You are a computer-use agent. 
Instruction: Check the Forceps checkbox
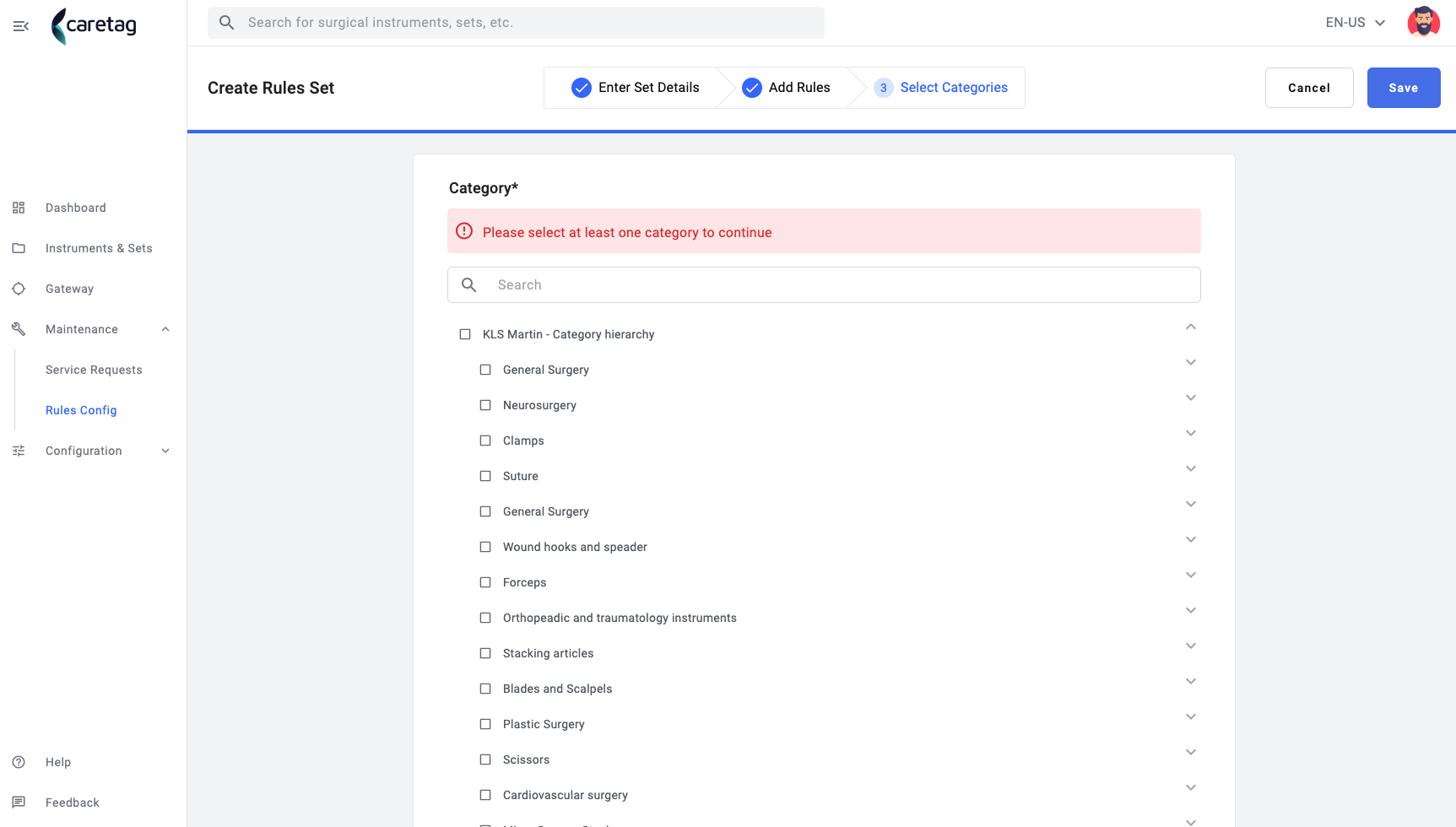pos(485,582)
